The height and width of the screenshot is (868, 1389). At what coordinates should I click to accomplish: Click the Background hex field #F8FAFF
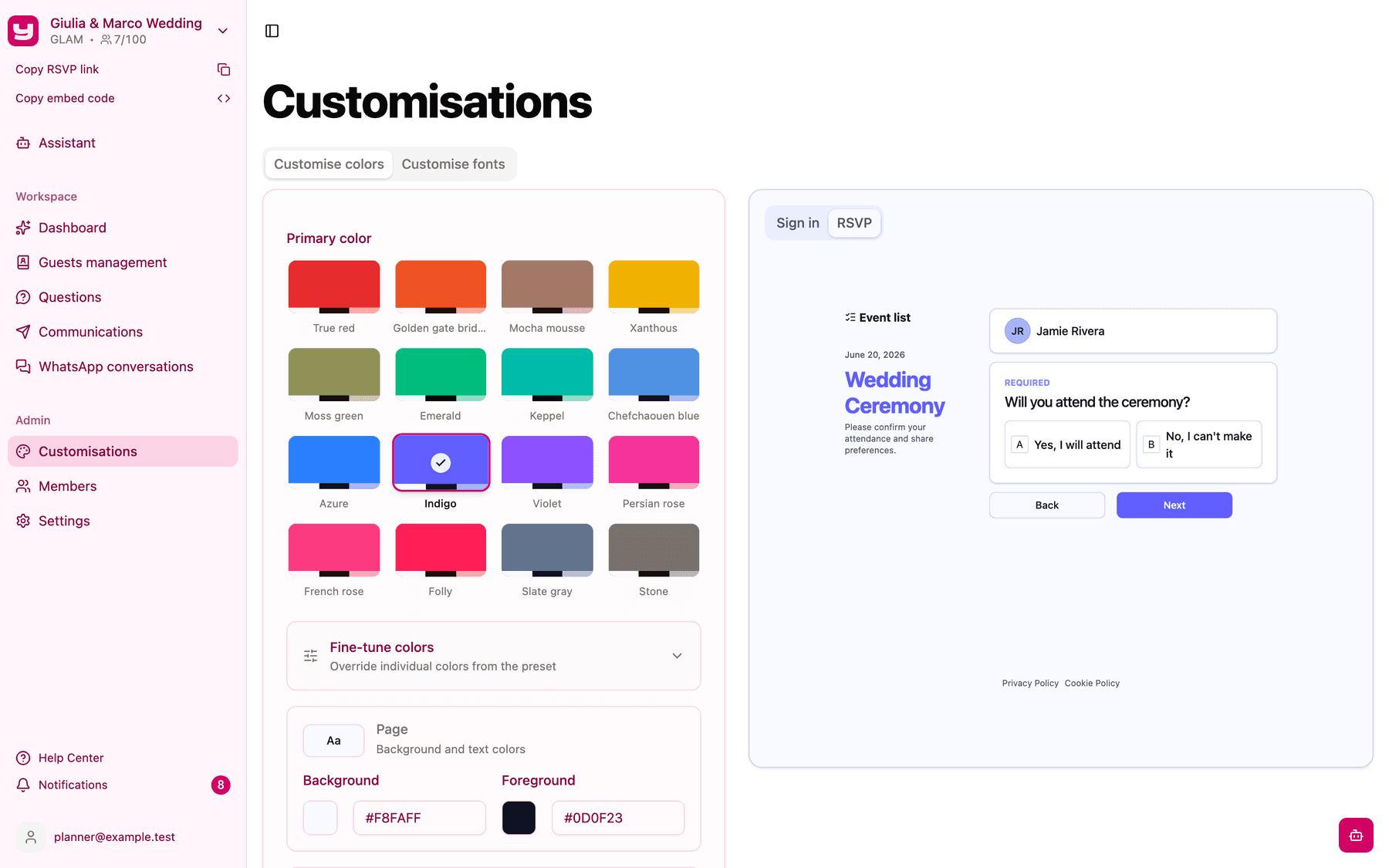(420, 818)
